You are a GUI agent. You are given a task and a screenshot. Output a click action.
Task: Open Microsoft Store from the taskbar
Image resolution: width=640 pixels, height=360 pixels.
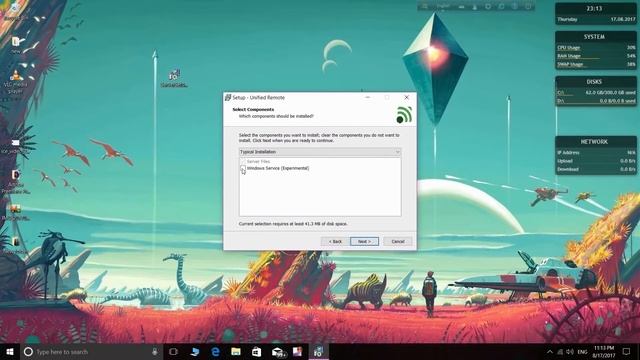click(x=256, y=351)
